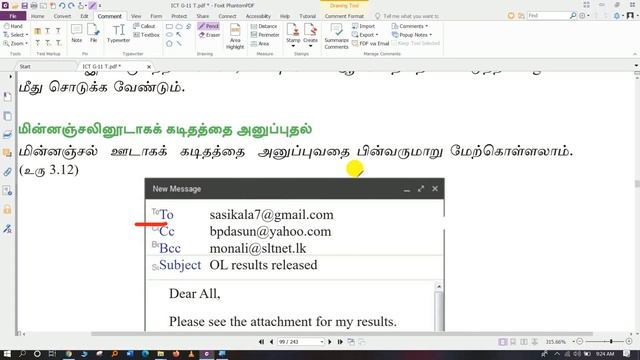Viewport: 640px width, 360px height.
Task: Select the Hand tool
Action: click(x=13, y=26)
